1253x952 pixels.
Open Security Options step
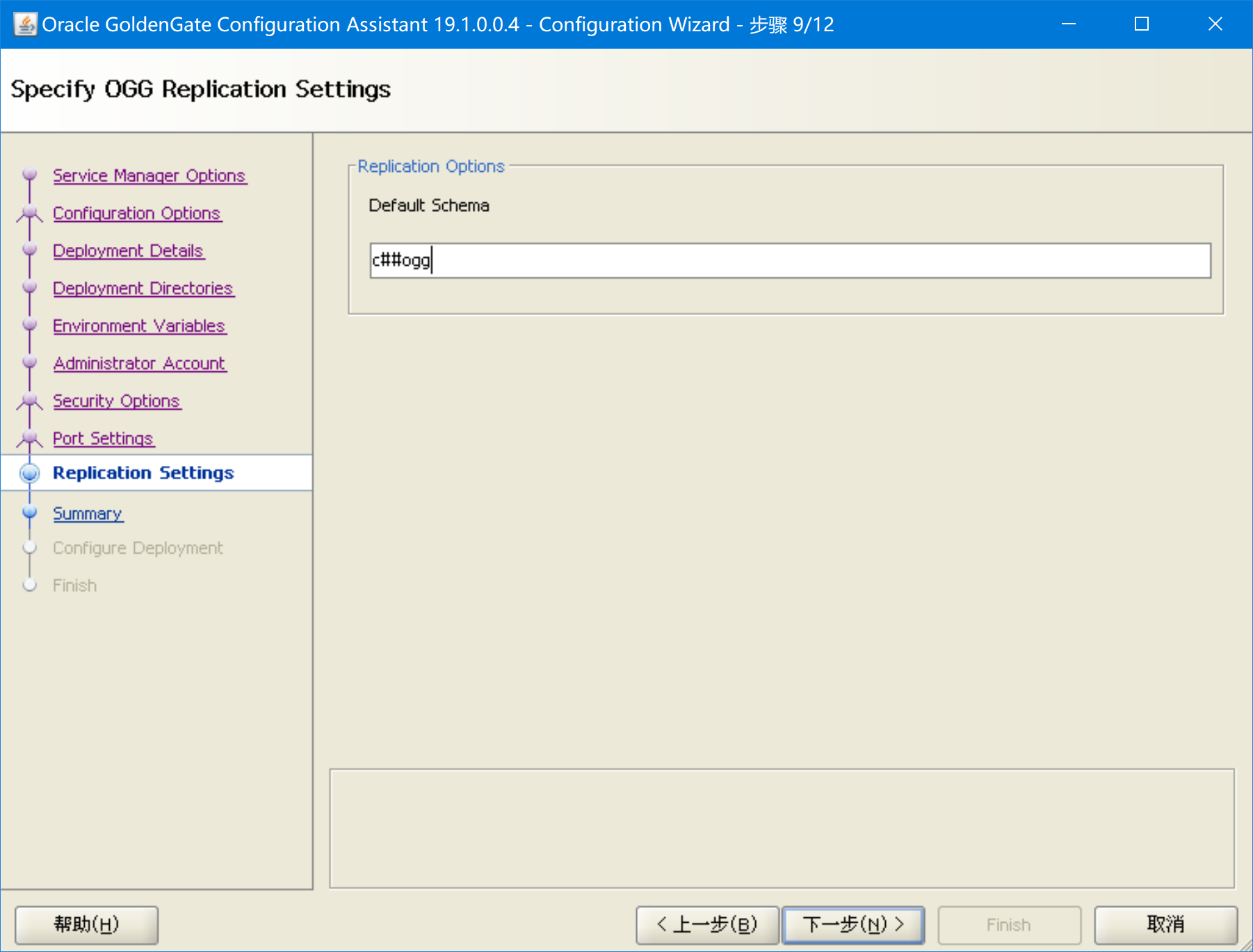click(x=117, y=401)
